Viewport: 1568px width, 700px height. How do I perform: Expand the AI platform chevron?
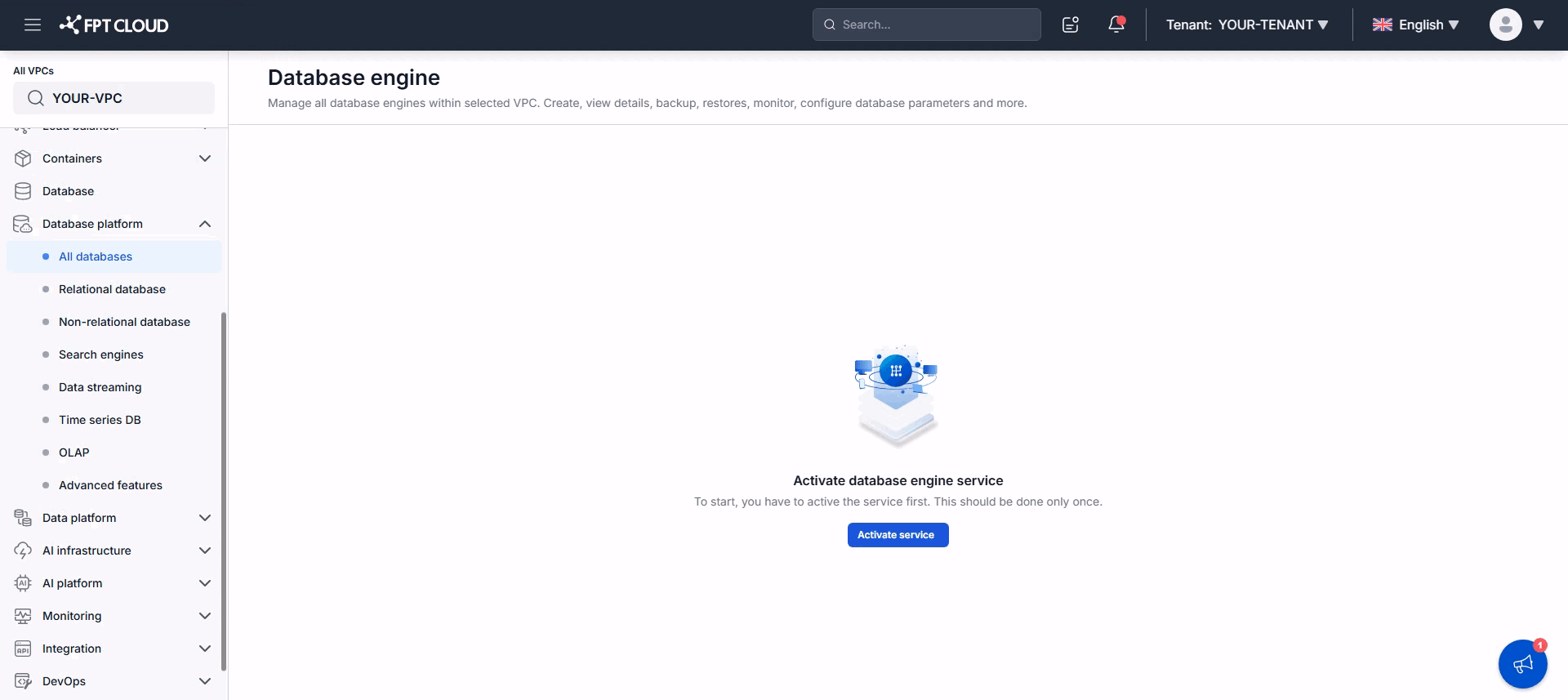coord(205,583)
